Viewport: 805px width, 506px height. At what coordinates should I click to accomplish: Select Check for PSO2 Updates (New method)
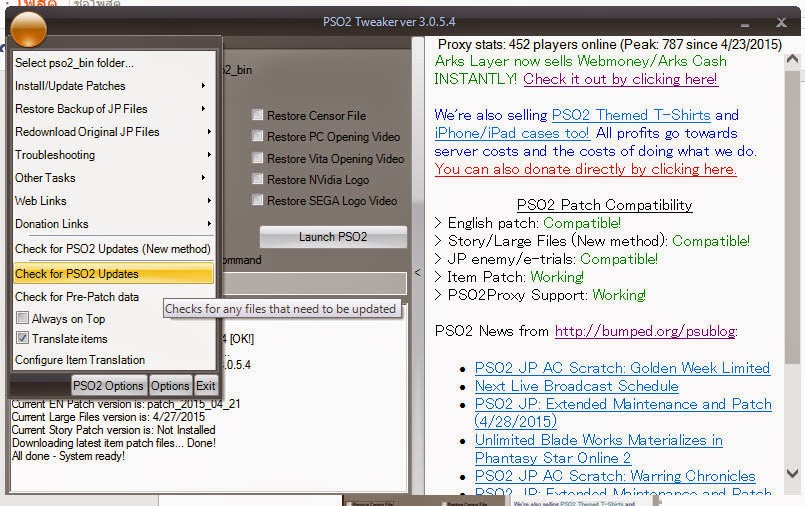coord(113,249)
